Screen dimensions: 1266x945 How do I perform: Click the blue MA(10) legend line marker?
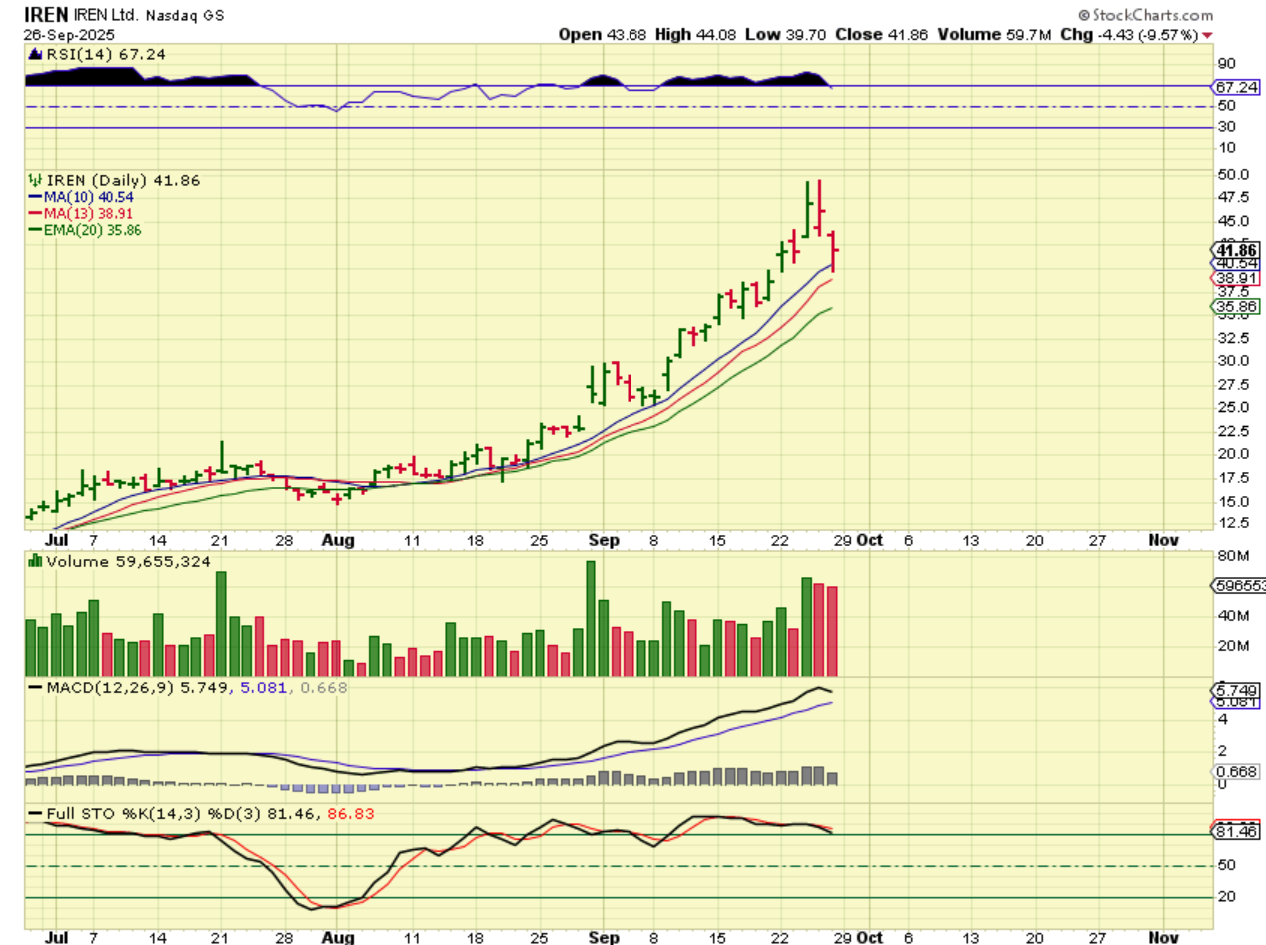coord(35,197)
